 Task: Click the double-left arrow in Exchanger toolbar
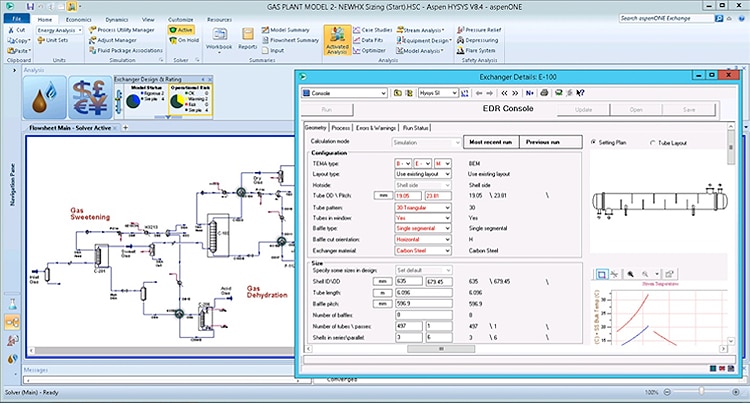coord(504,93)
